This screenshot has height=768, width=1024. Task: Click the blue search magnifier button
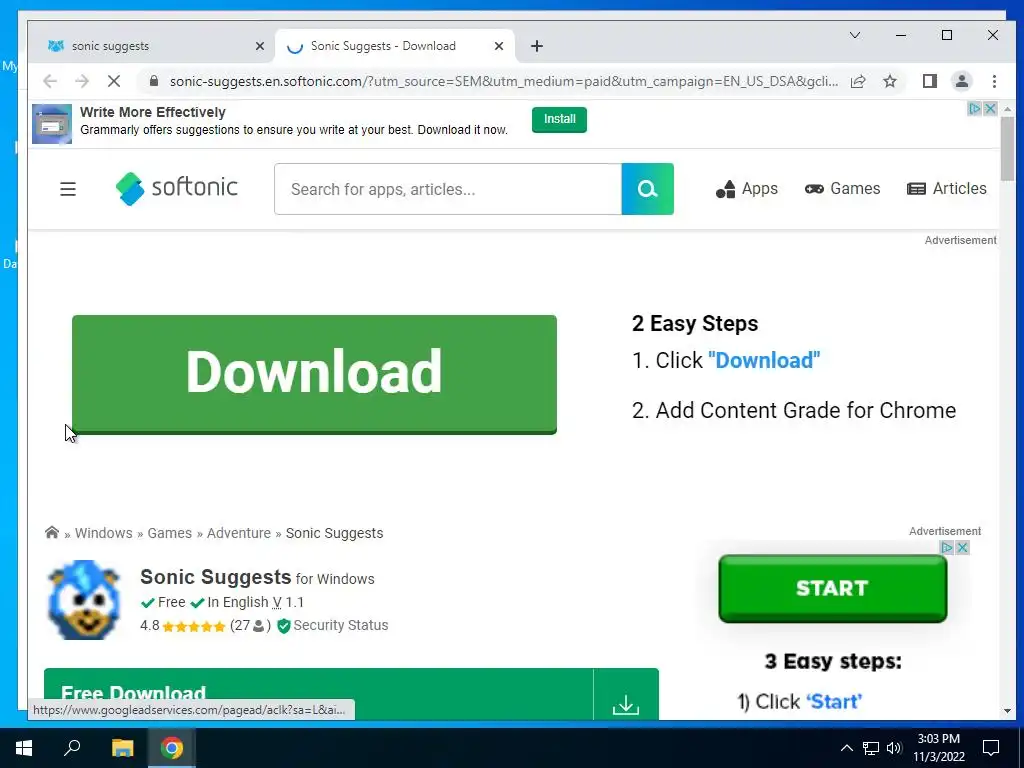tap(647, 189)
